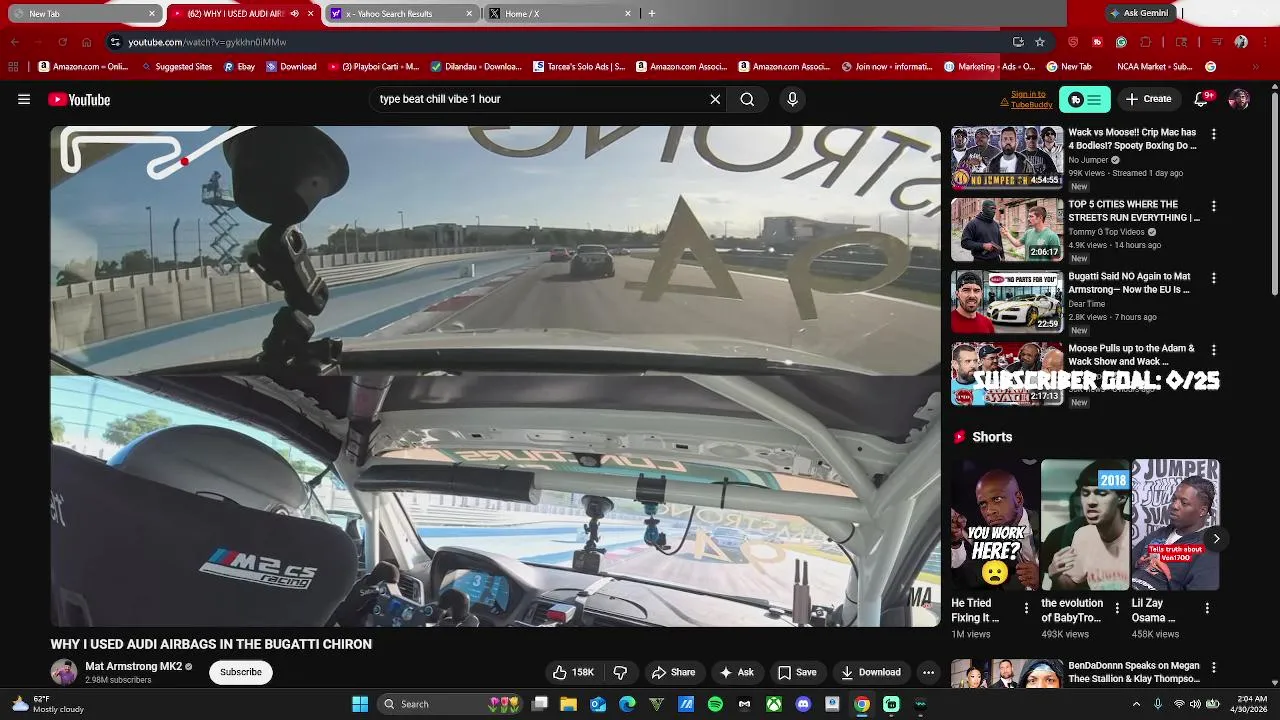The image size is (1280, 720).
Task: Open options for BenDaDonnn video
Action: pos(1214,667)
